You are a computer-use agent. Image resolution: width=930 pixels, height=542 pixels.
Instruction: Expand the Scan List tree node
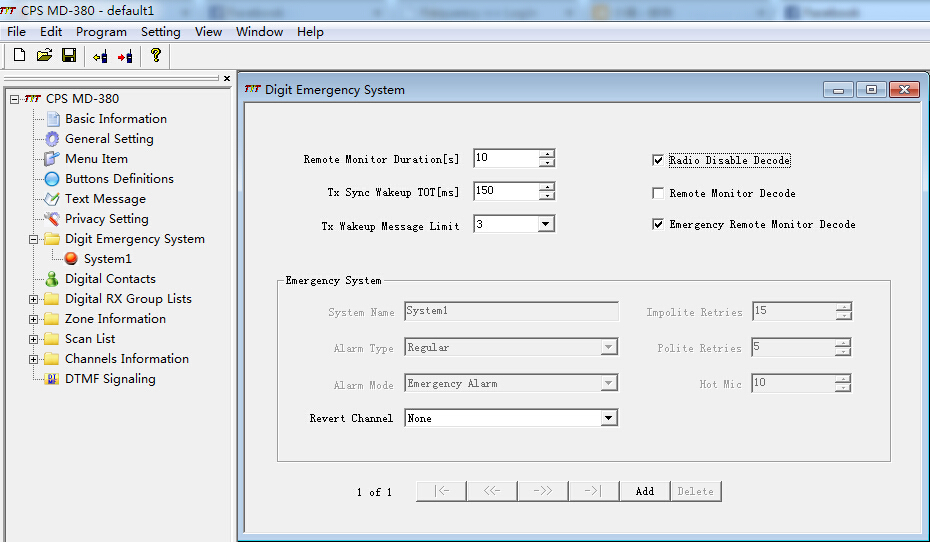click(34, 340)
